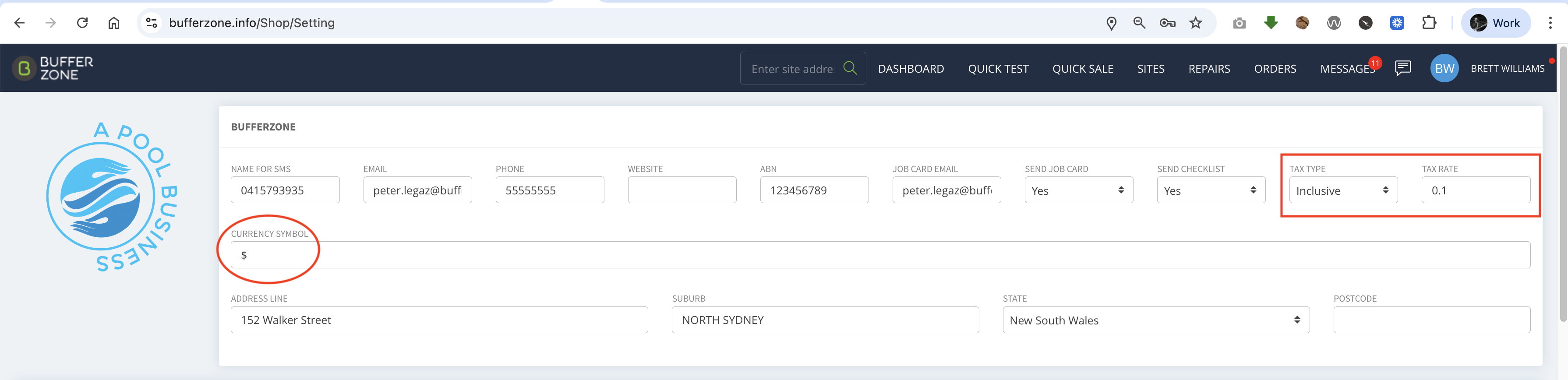Open Messages with 11 notifications
This screenshot has height=380, width=1568.
[x=1347, y=69]
